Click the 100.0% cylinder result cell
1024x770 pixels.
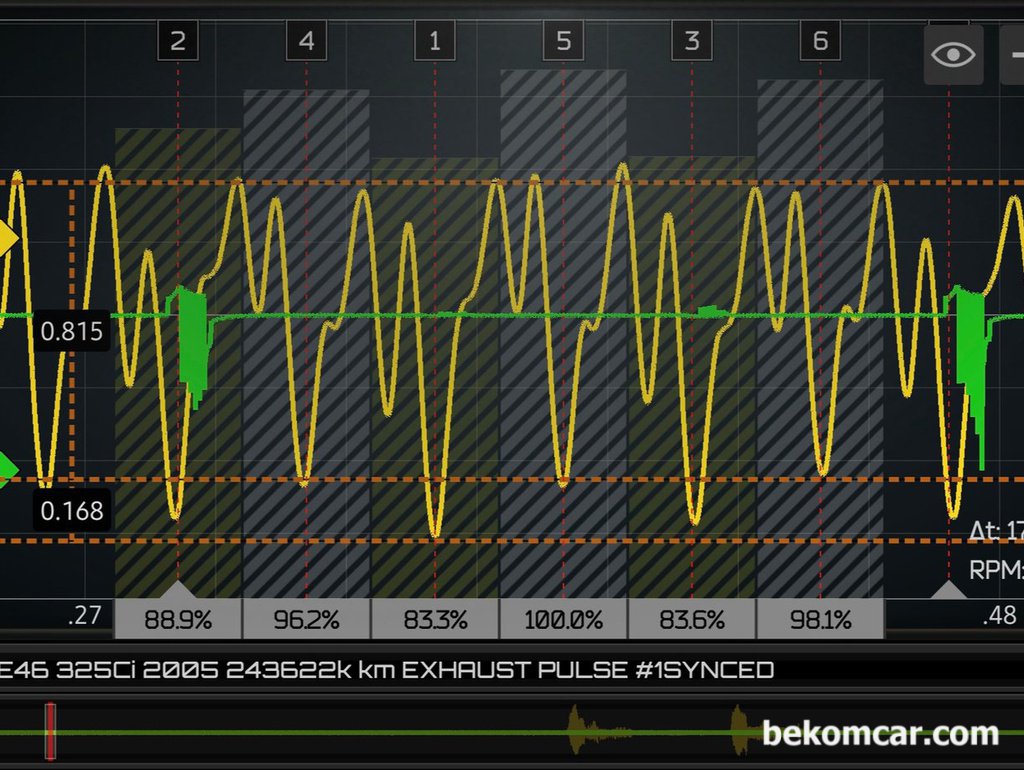[x=563, y=619]
